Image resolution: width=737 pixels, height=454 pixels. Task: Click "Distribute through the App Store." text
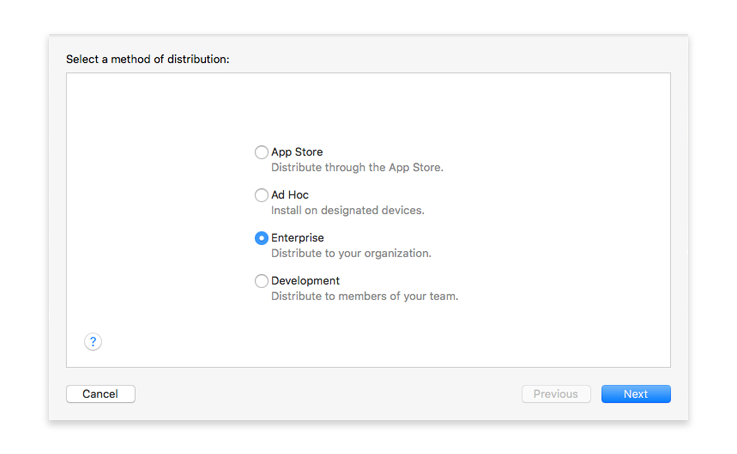tap(357, 167)
